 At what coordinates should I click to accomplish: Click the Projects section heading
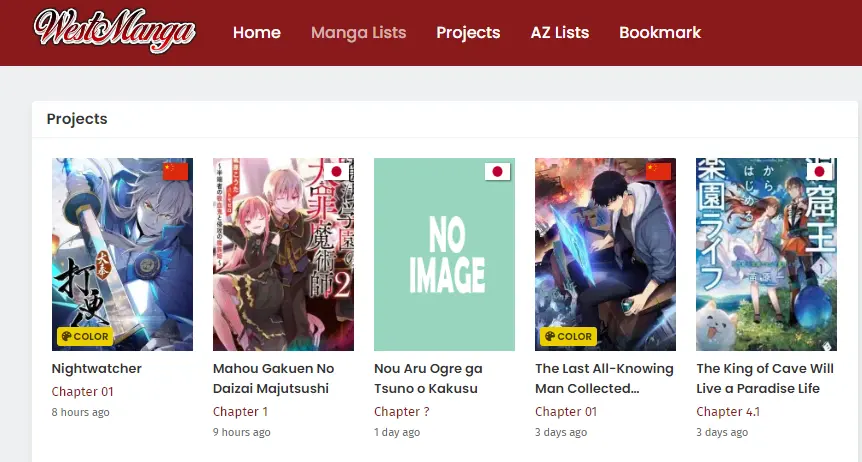pyautogui.click(x=77, y=119)
